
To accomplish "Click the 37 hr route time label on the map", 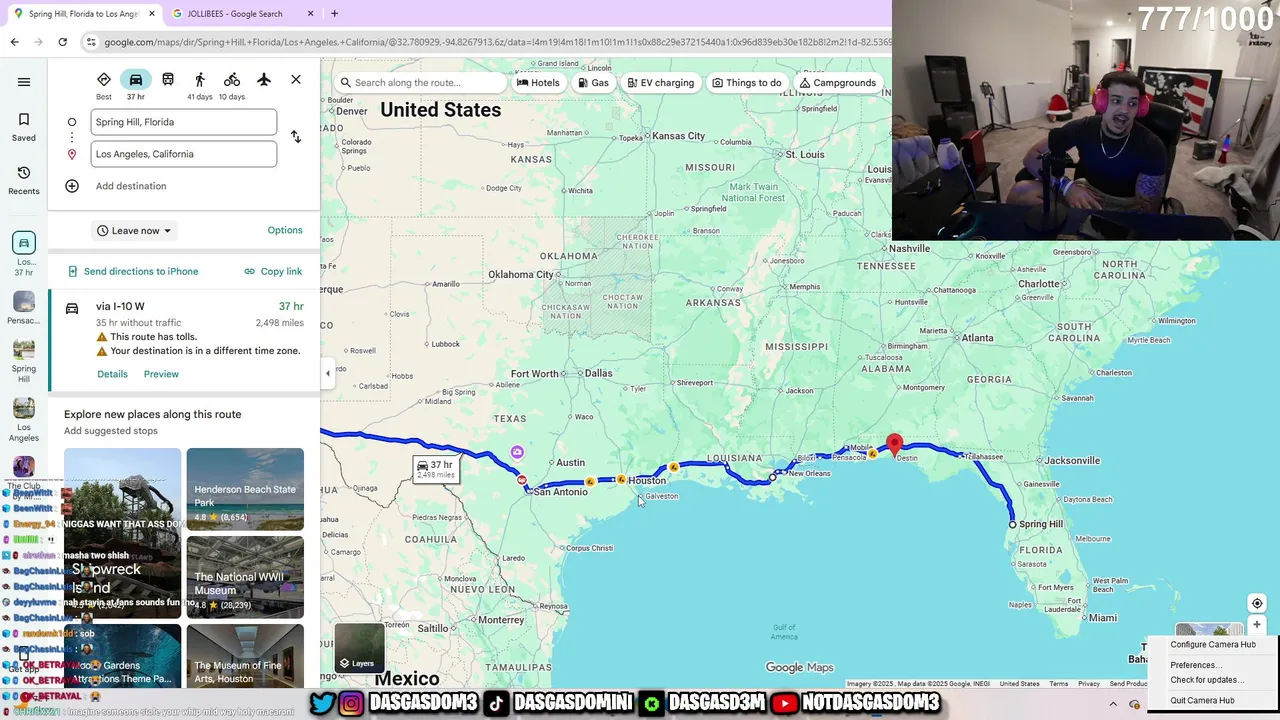I will 436,469.
